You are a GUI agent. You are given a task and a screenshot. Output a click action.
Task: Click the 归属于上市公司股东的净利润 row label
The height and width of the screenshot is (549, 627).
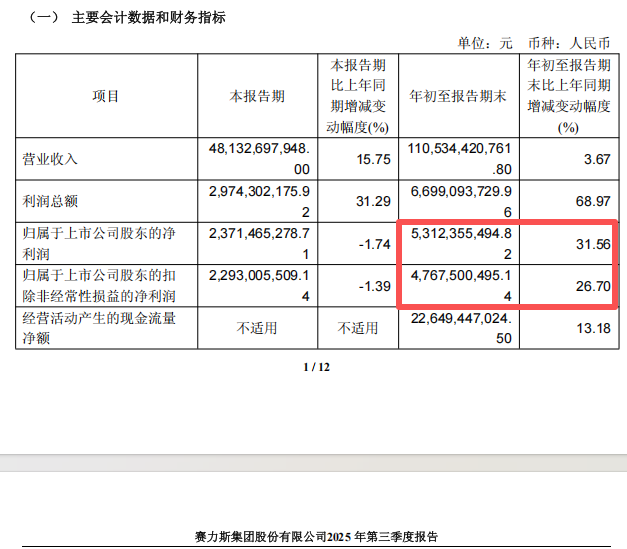[106, 243]
